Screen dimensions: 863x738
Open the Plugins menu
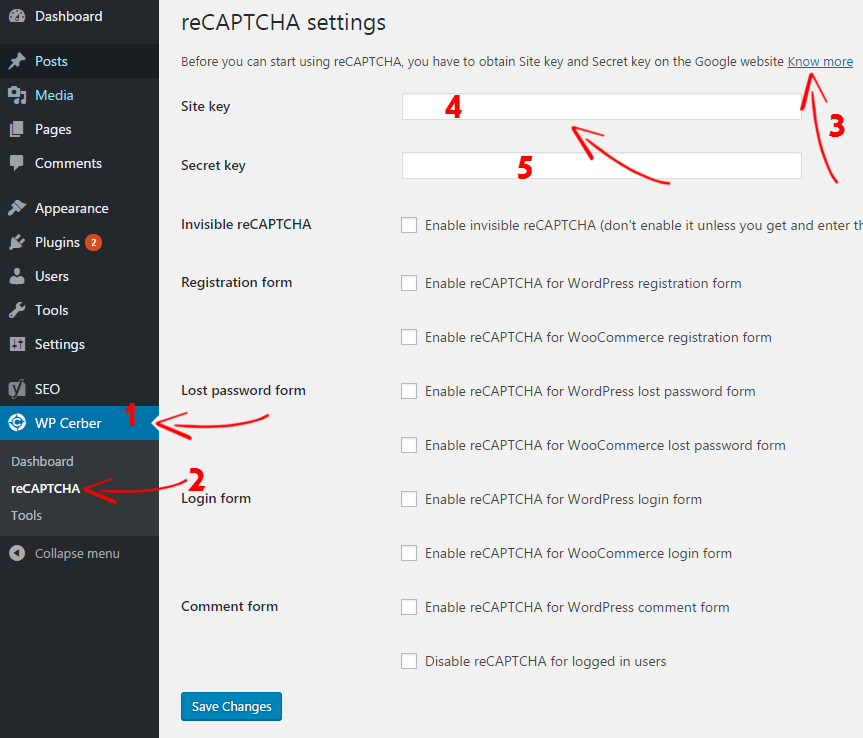pyautogui.click(x=79, y=242)
